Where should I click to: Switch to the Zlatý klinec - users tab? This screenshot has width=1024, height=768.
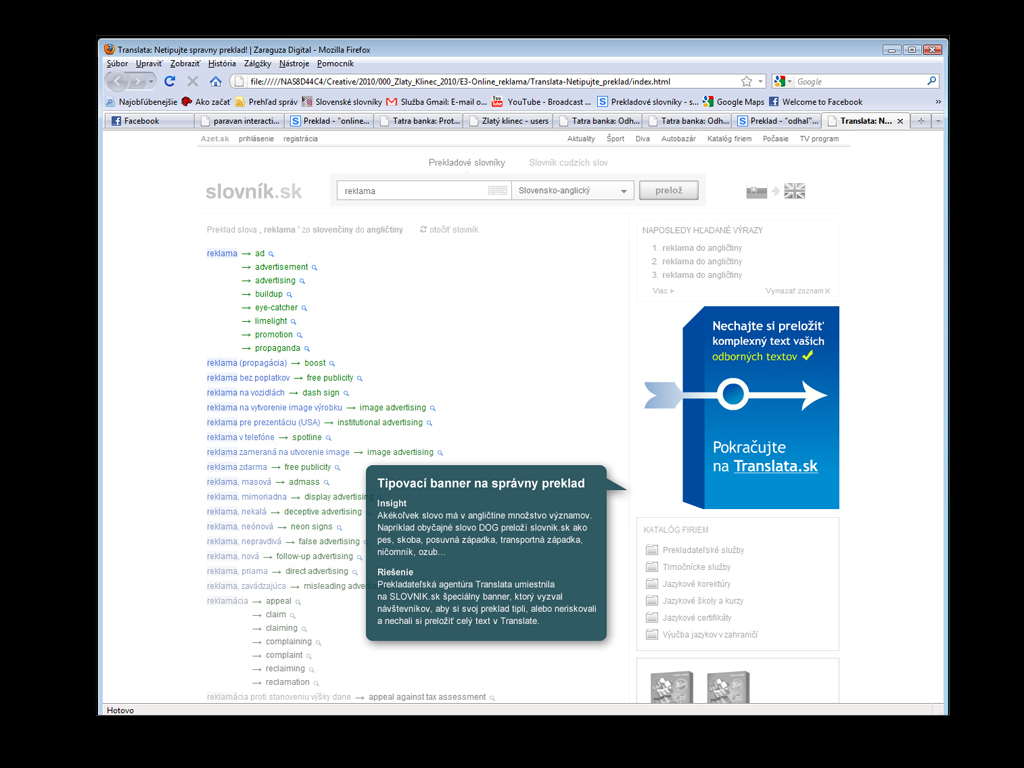click(x=508, y=121)
